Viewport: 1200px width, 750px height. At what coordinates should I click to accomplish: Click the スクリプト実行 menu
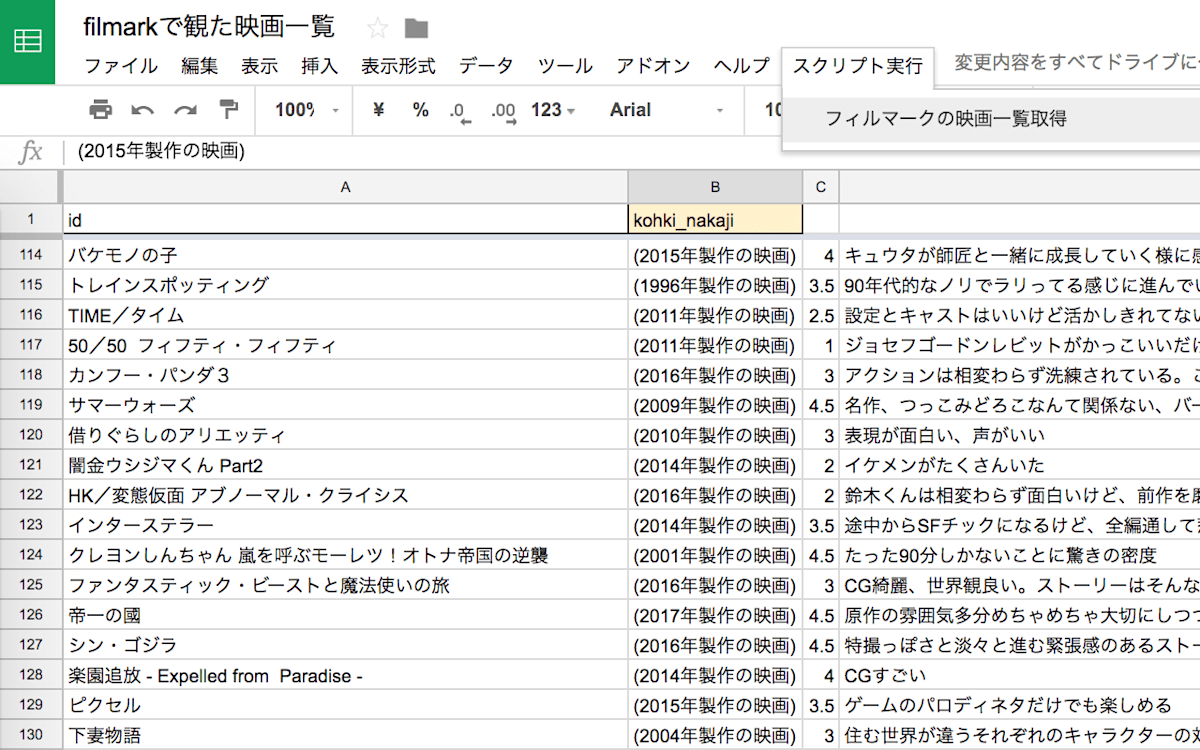(x=858, y=66)
